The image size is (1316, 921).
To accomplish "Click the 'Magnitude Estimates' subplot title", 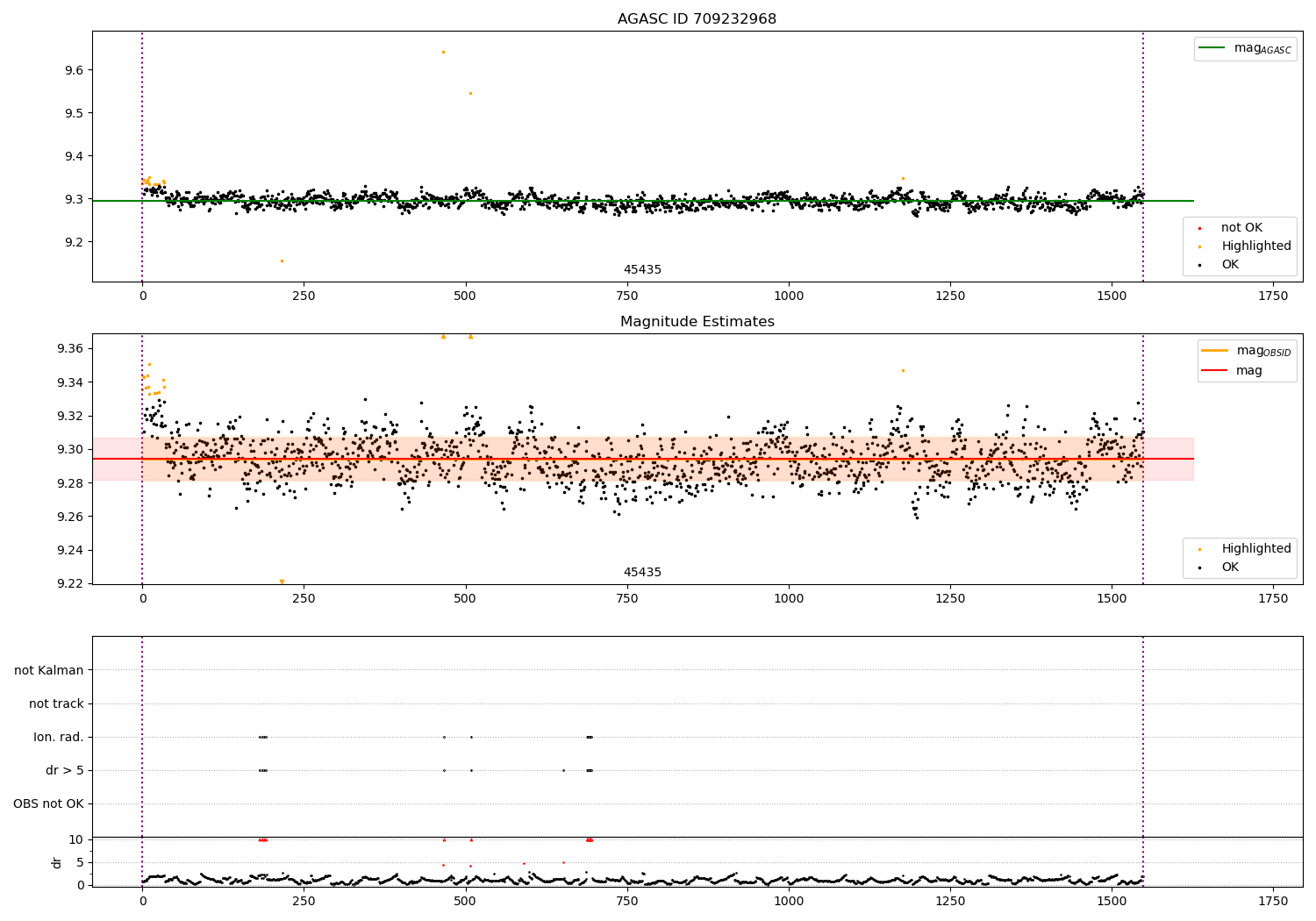I will click(697, 322).
